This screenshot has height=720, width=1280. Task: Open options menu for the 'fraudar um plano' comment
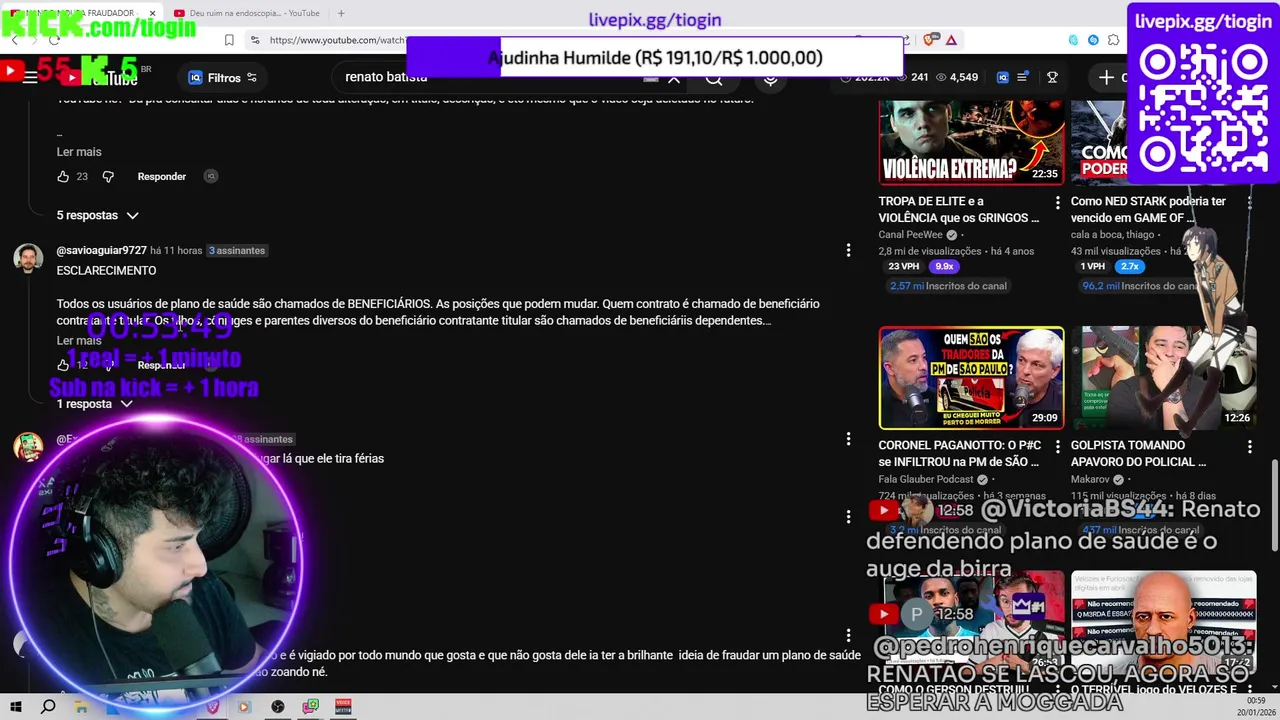tap(848, 635)
